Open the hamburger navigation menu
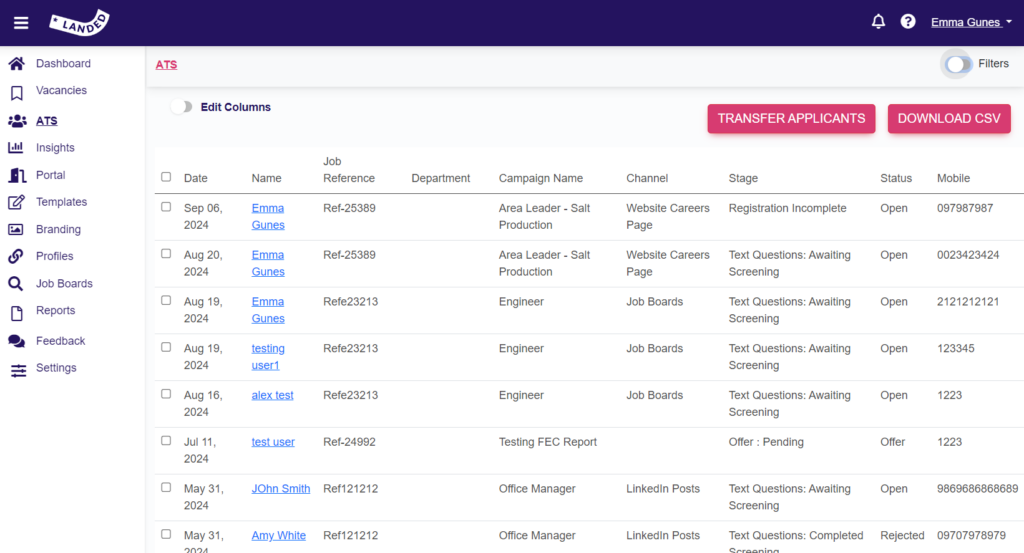This screenshot has width=1024, height=553. (x=21, y=23)
